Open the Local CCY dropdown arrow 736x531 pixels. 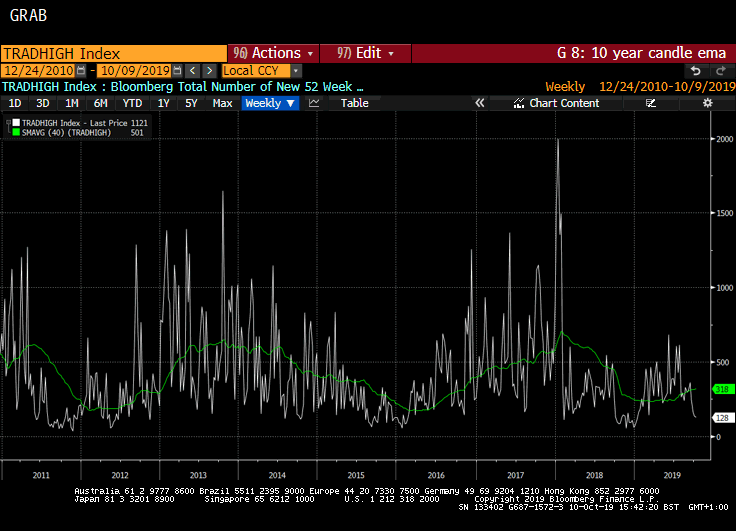296,71
